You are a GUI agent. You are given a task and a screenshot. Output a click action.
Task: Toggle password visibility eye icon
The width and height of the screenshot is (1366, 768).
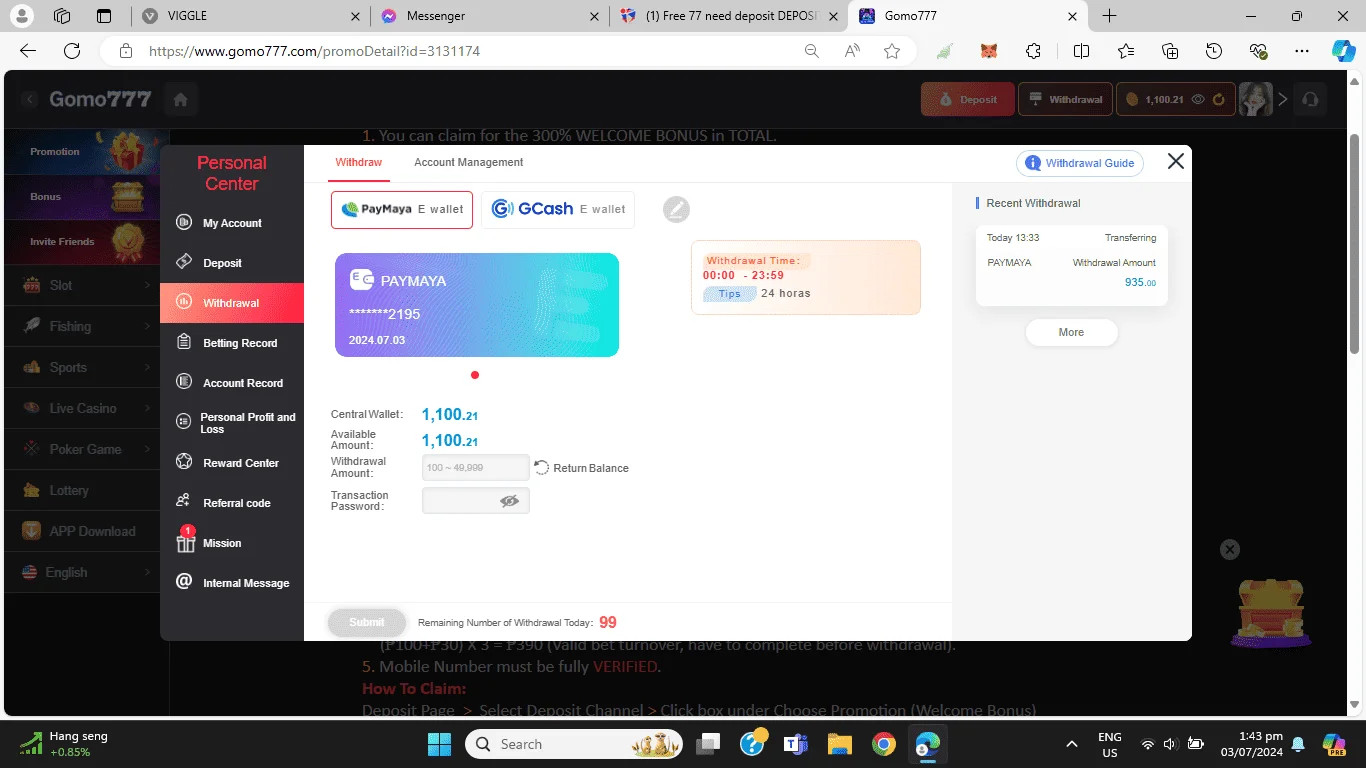pyautogui.click(x=510, y=501)
